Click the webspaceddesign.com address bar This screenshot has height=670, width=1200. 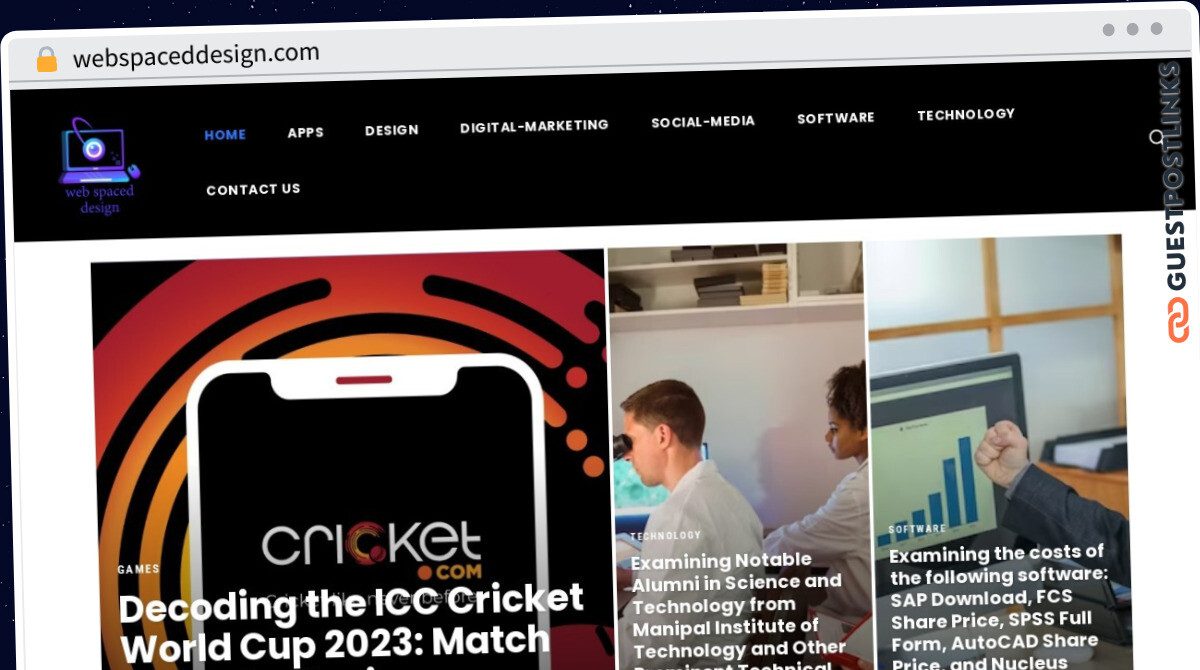point(196,55)
